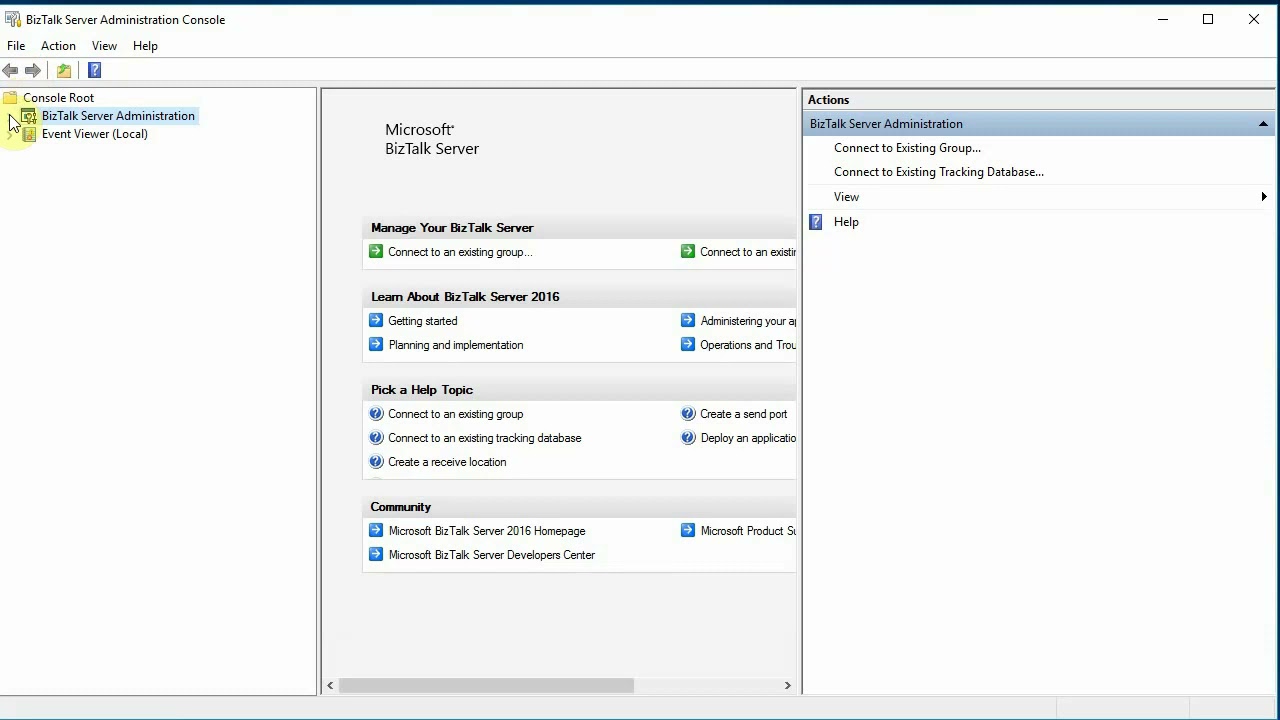Viewport: 1280px width, 720px height.
Task: Click View in the Actions pane
Action: coord(846,197)
